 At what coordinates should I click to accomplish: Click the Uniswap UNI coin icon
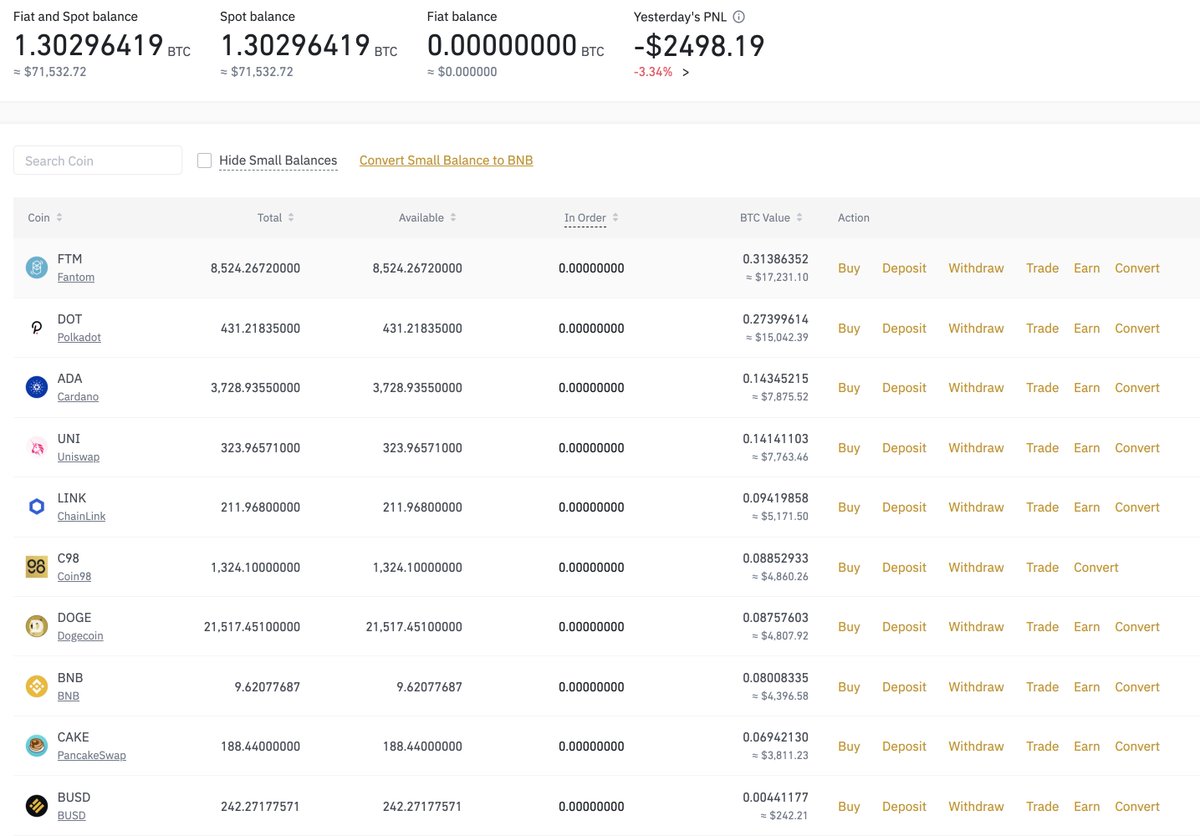[37, 448]
